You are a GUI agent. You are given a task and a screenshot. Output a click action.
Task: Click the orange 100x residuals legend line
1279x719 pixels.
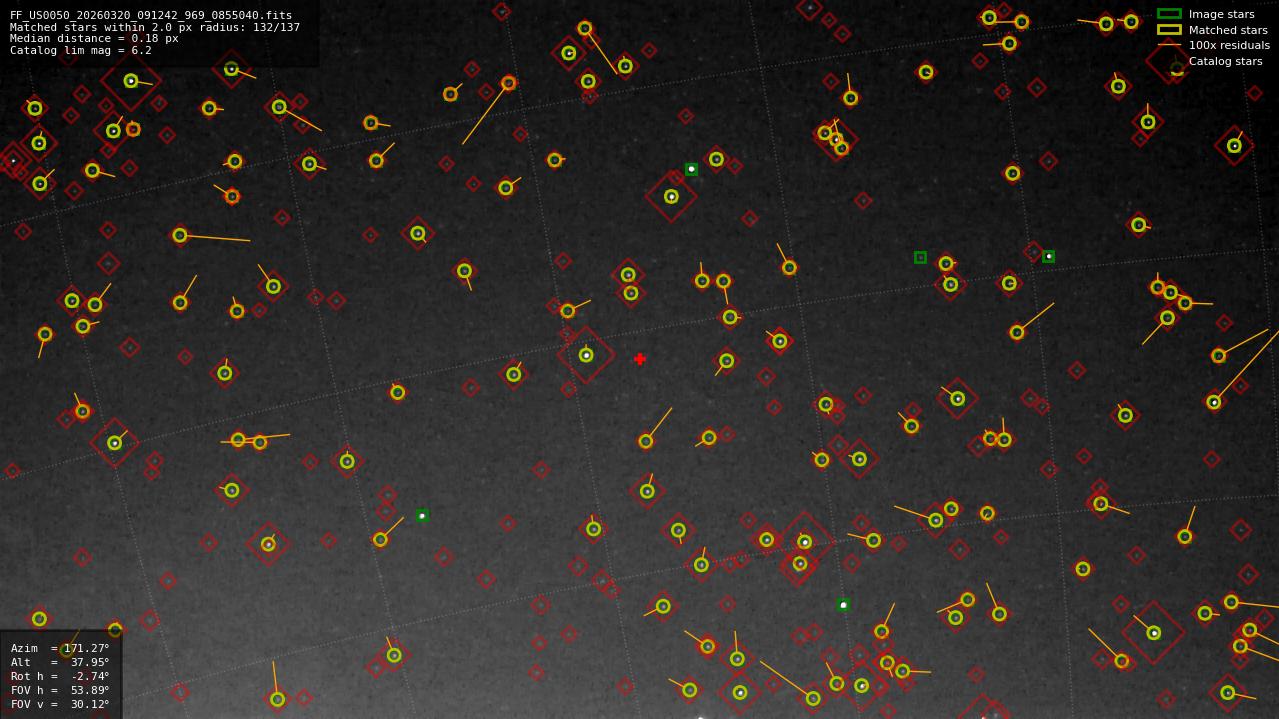pyautogui.click(x=1169, y=45)
